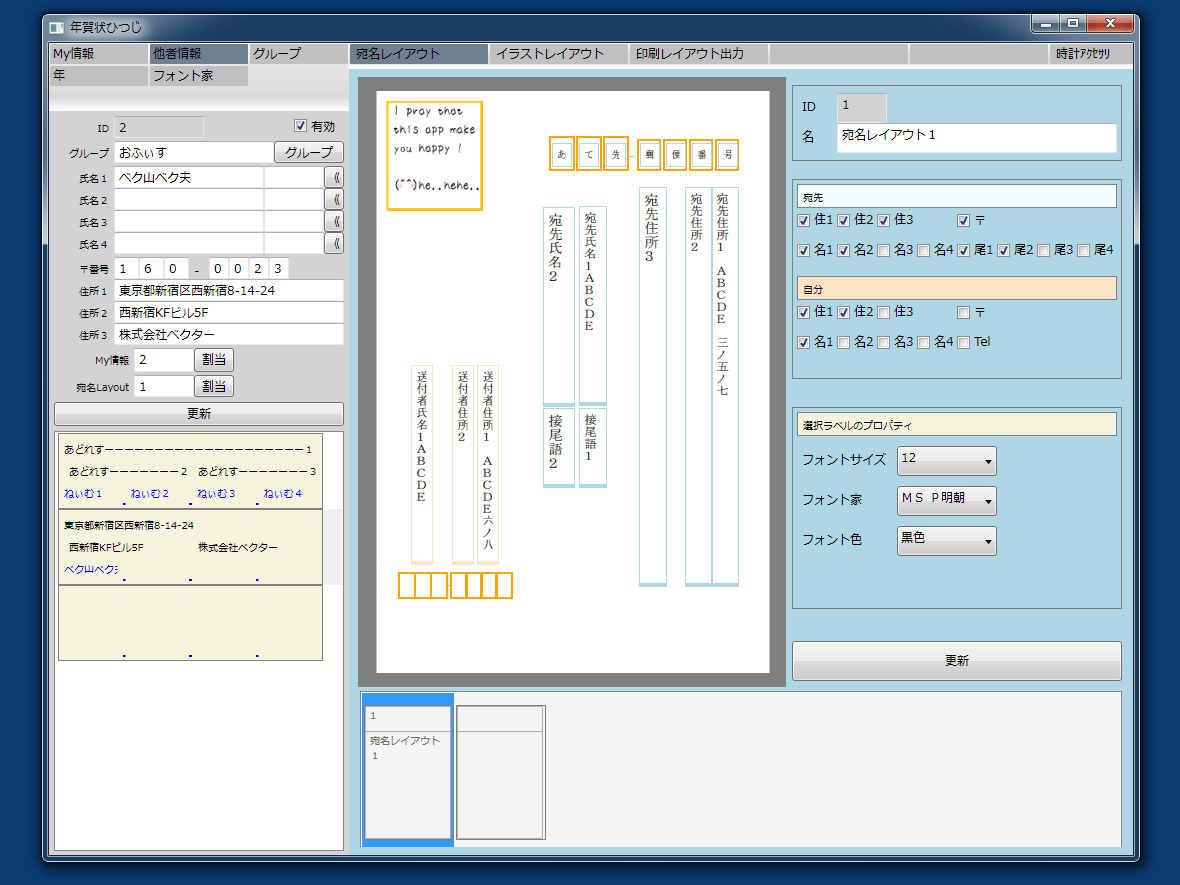Click the 名 field containing 宛名レイアウト１
The image size is (1180, 885).
click(x=976, y=138)
